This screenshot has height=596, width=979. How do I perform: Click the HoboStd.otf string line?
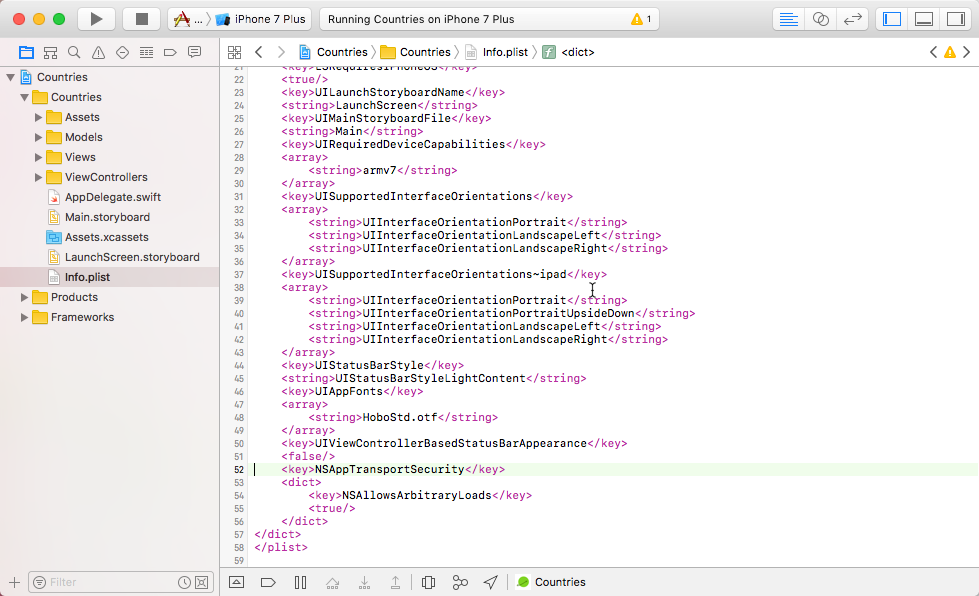tap(403, 418)
